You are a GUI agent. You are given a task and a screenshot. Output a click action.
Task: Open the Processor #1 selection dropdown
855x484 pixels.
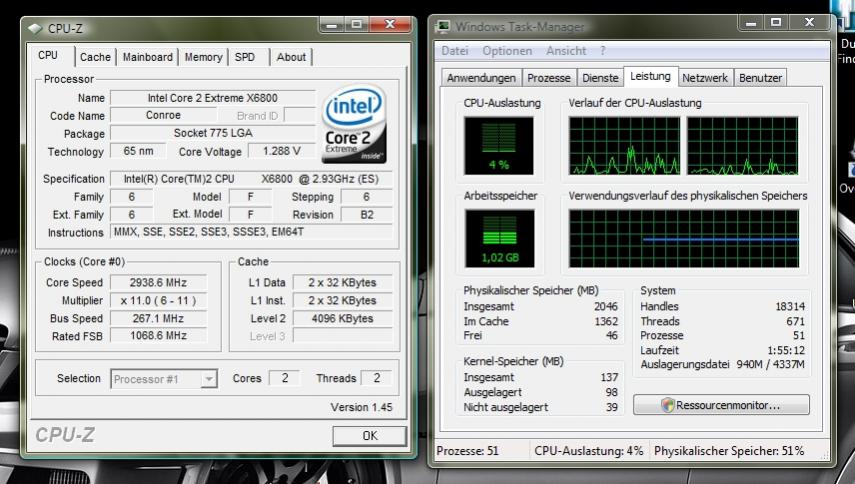[x=164, y=379]
